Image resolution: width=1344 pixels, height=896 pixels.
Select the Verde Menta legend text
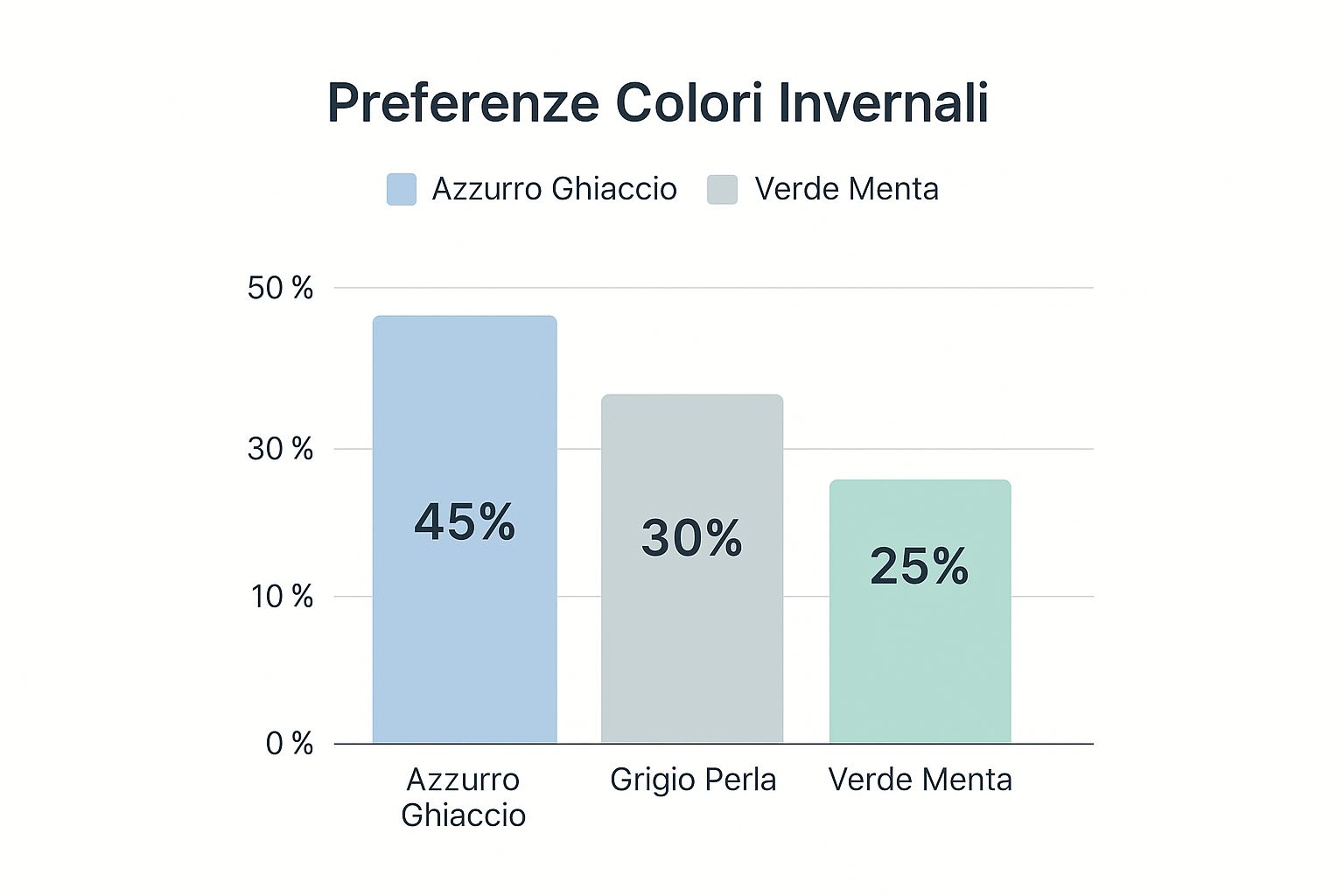(846, 189)
